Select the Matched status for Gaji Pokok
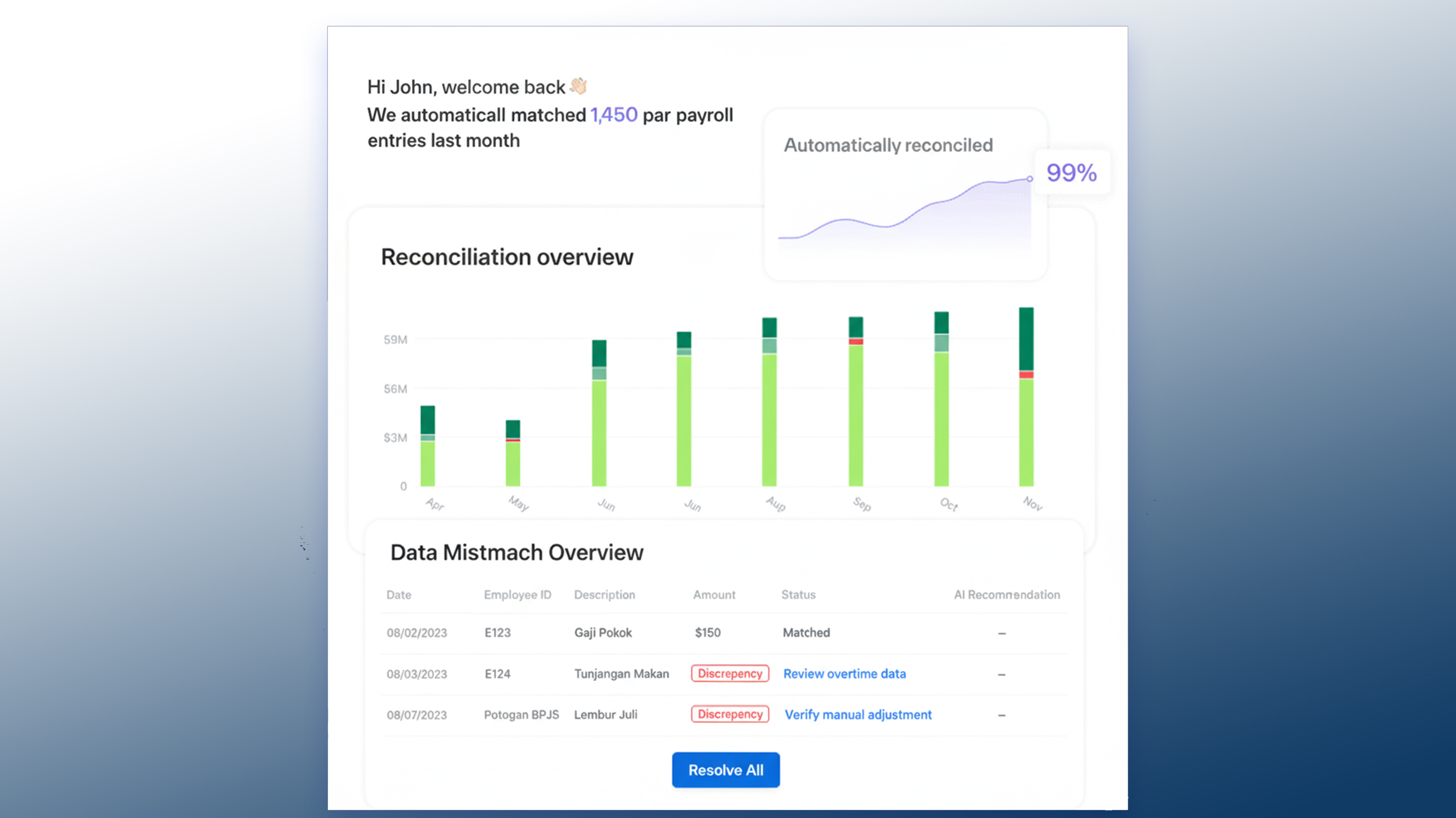Viewport: 1456px width, 818px height. click(x=806, y=633)
